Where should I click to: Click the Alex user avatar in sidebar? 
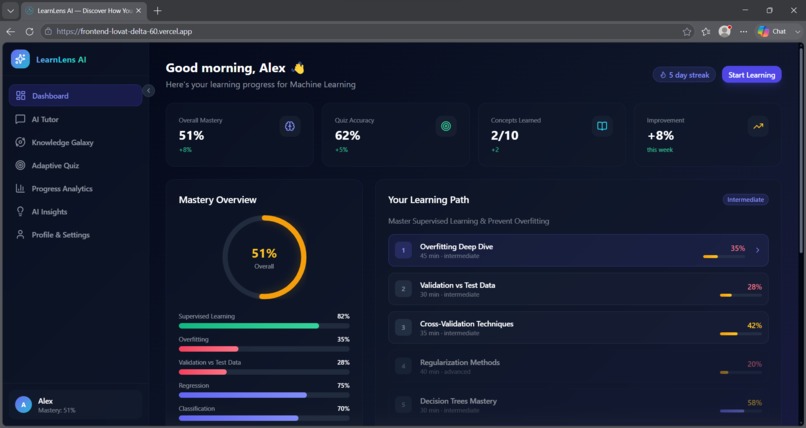(23, 405)
